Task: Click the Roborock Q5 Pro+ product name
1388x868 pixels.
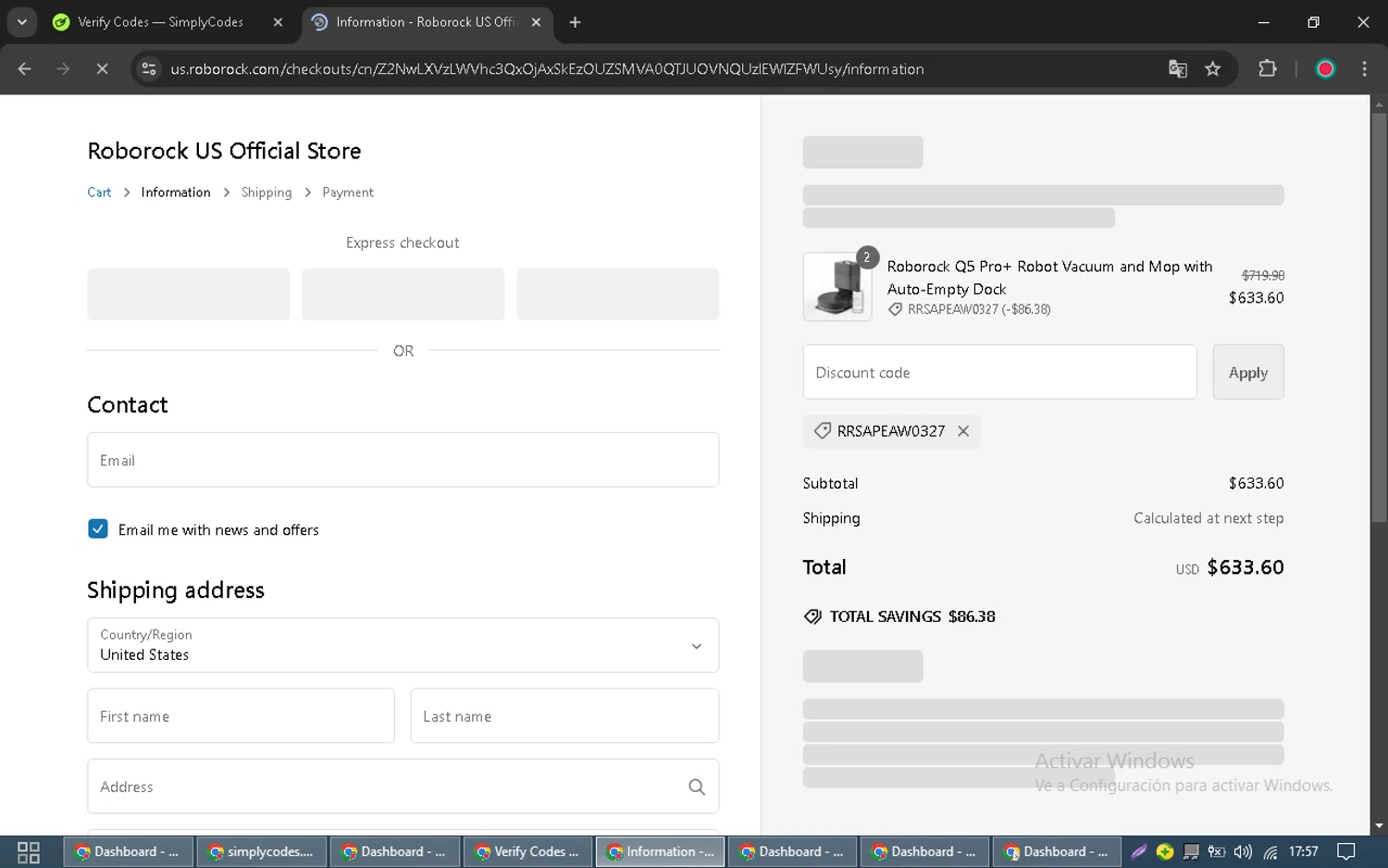Action: coord(1049,278)
